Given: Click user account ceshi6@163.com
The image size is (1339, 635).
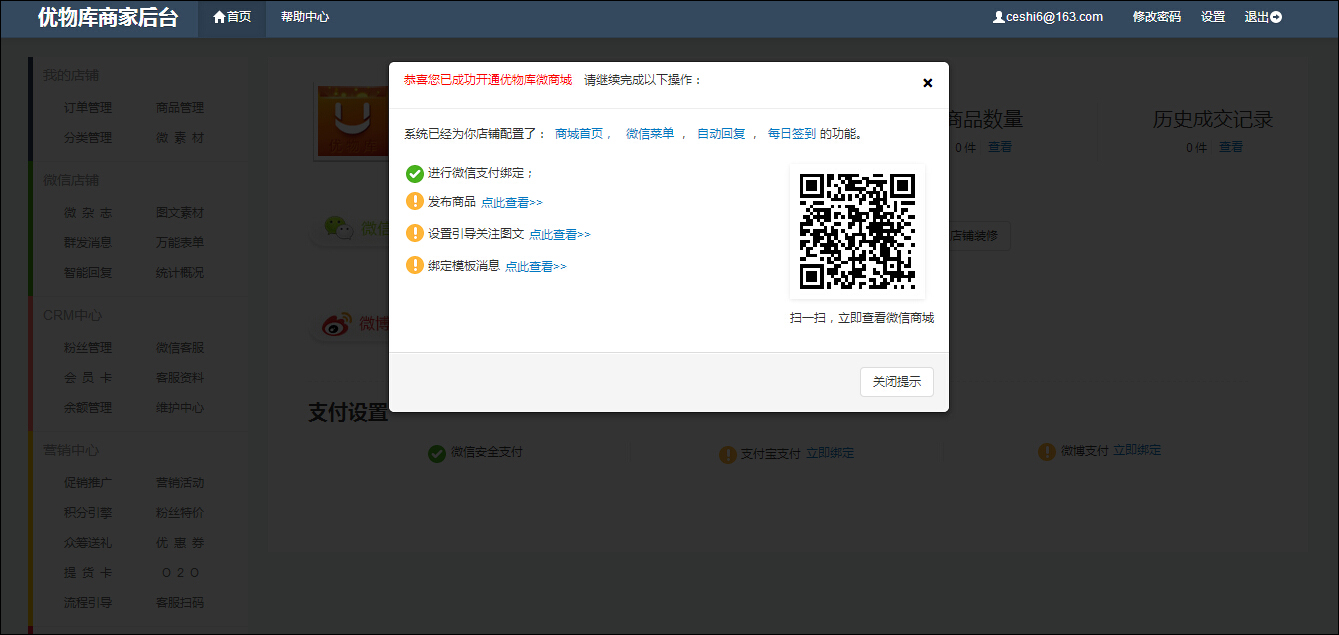Looking at the screenshot, I should [1047, 17].
